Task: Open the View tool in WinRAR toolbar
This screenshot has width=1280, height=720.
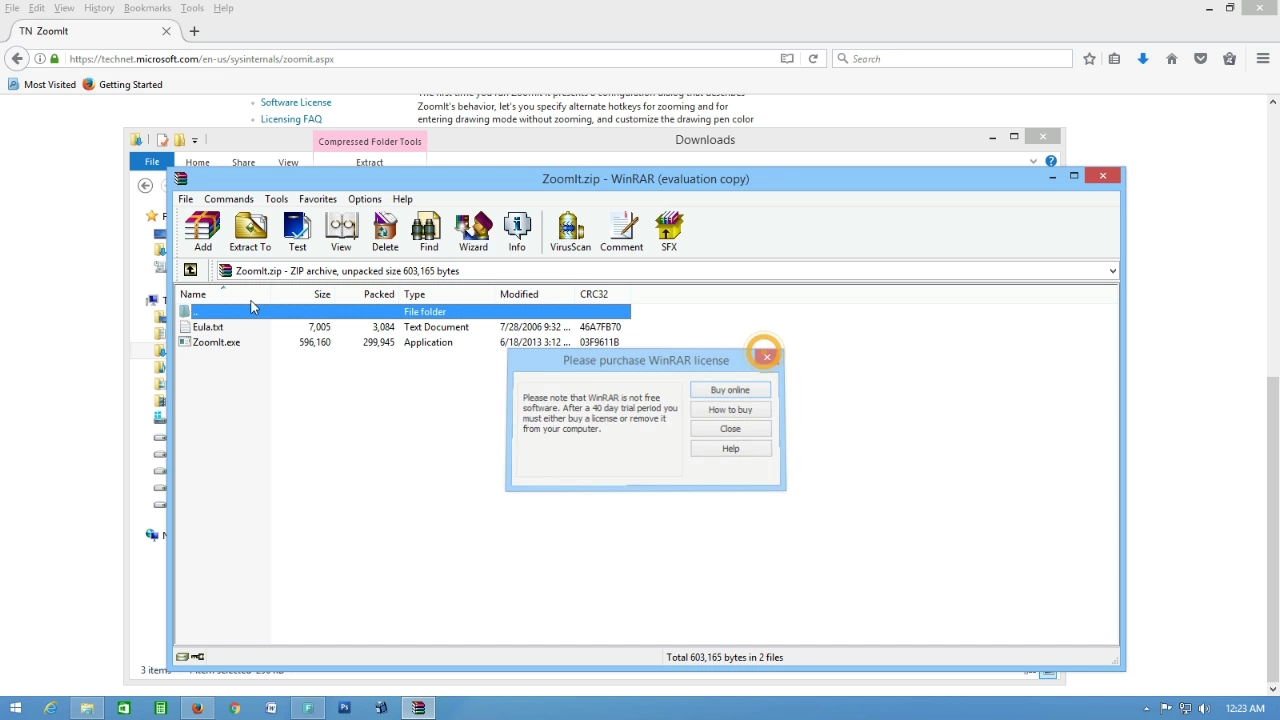Action: tap(341, 232)
